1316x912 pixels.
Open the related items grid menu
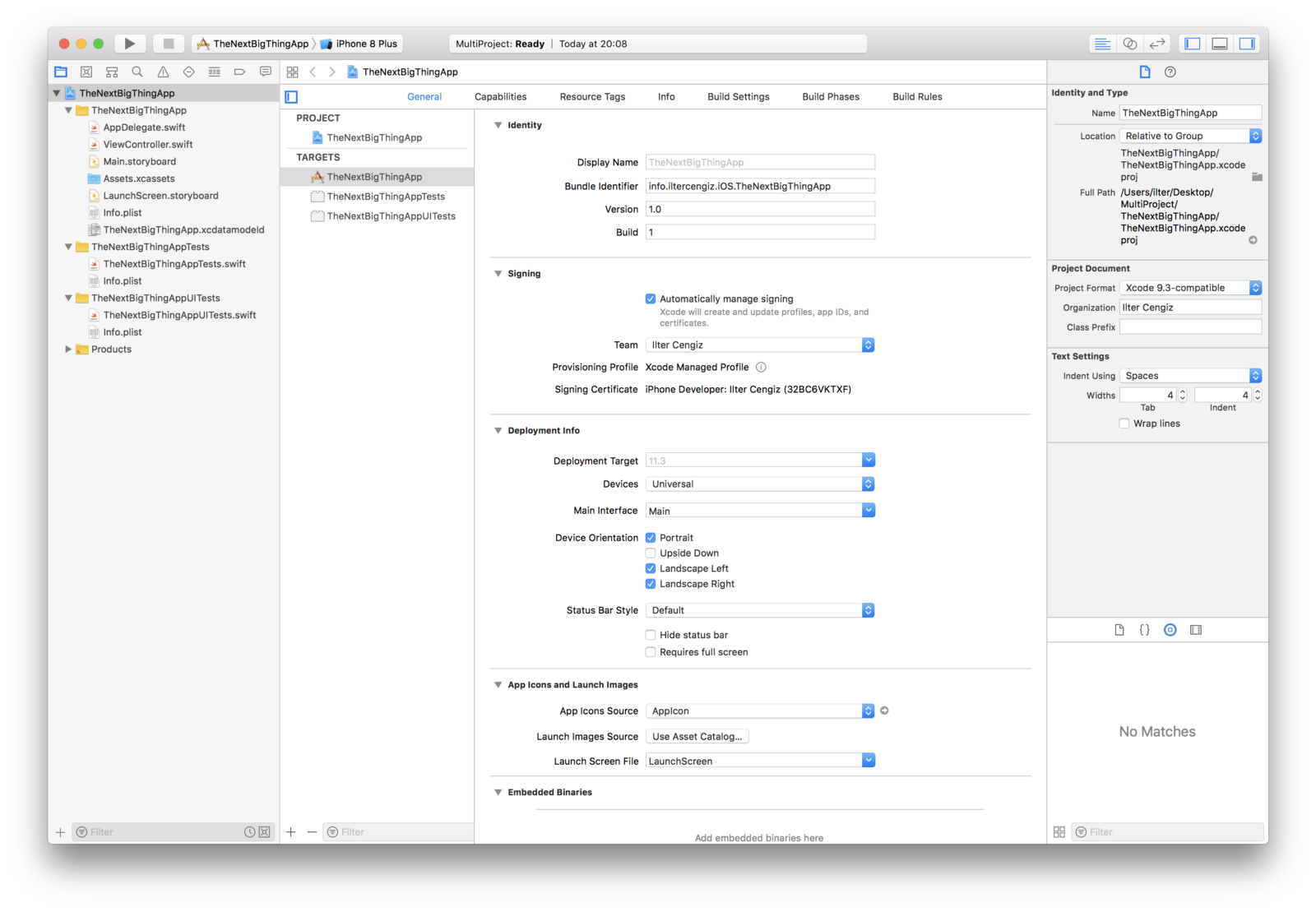pos(292,72)
